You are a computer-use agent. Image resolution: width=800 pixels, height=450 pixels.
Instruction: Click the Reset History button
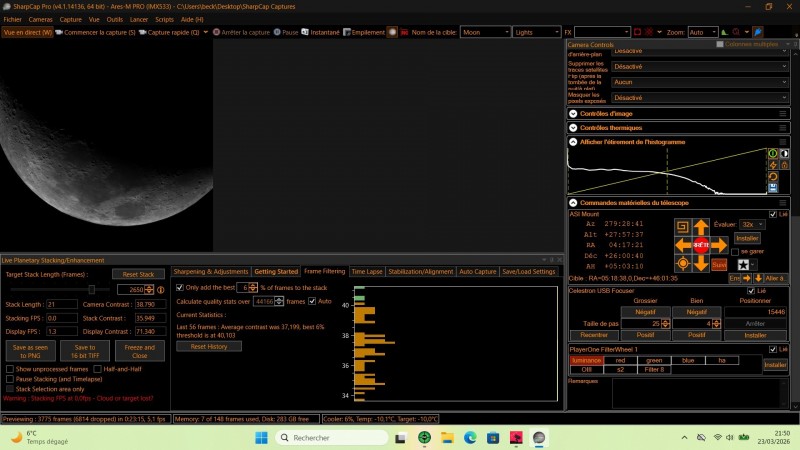[x=209, y=346]
